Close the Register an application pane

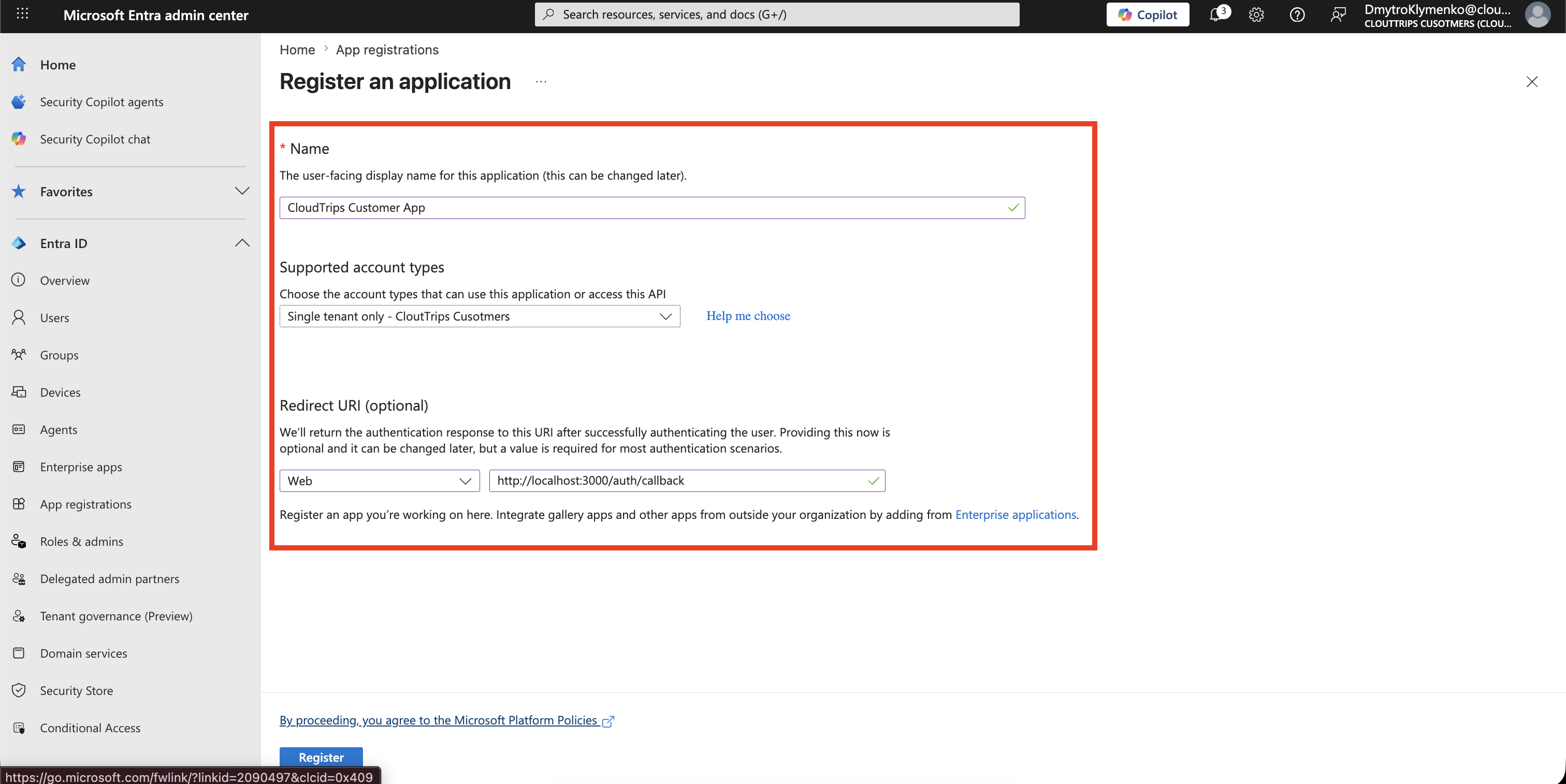pyautogui.click(x=1531, y=81)
